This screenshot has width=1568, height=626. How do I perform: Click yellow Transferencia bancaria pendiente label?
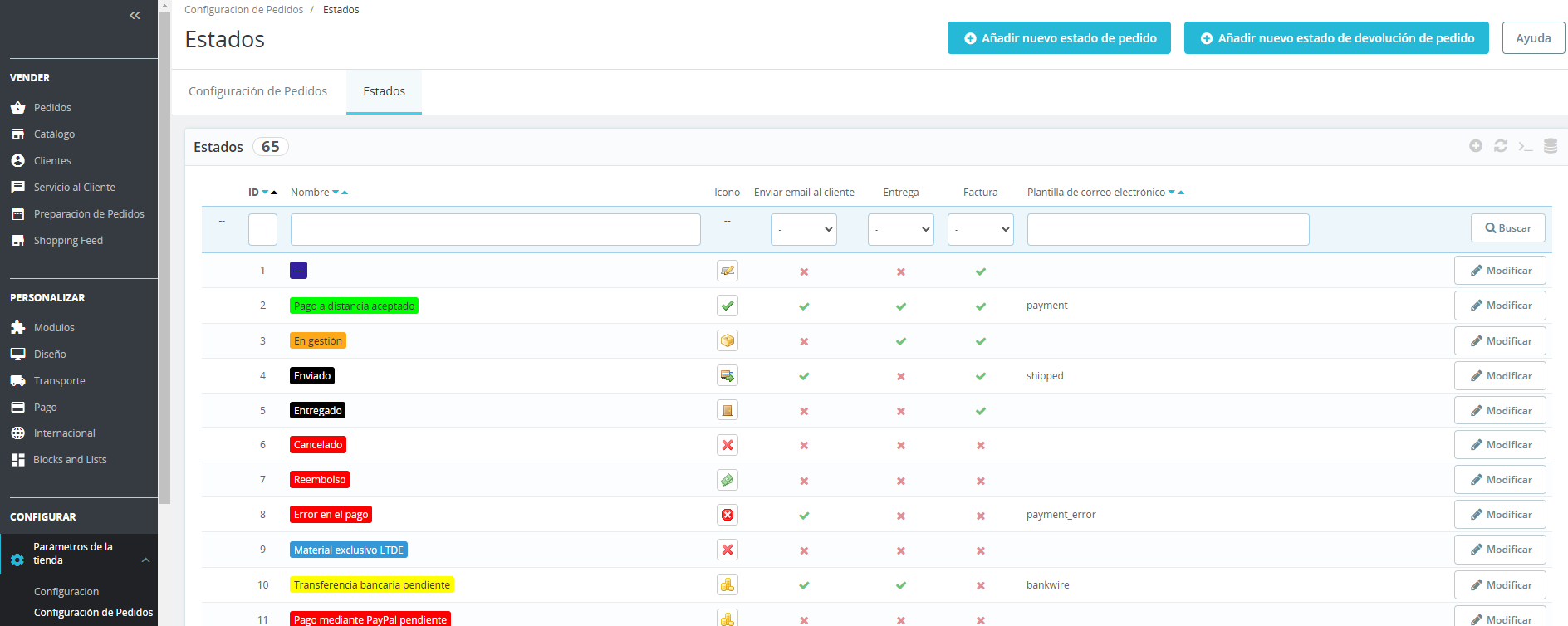[372, 585]
